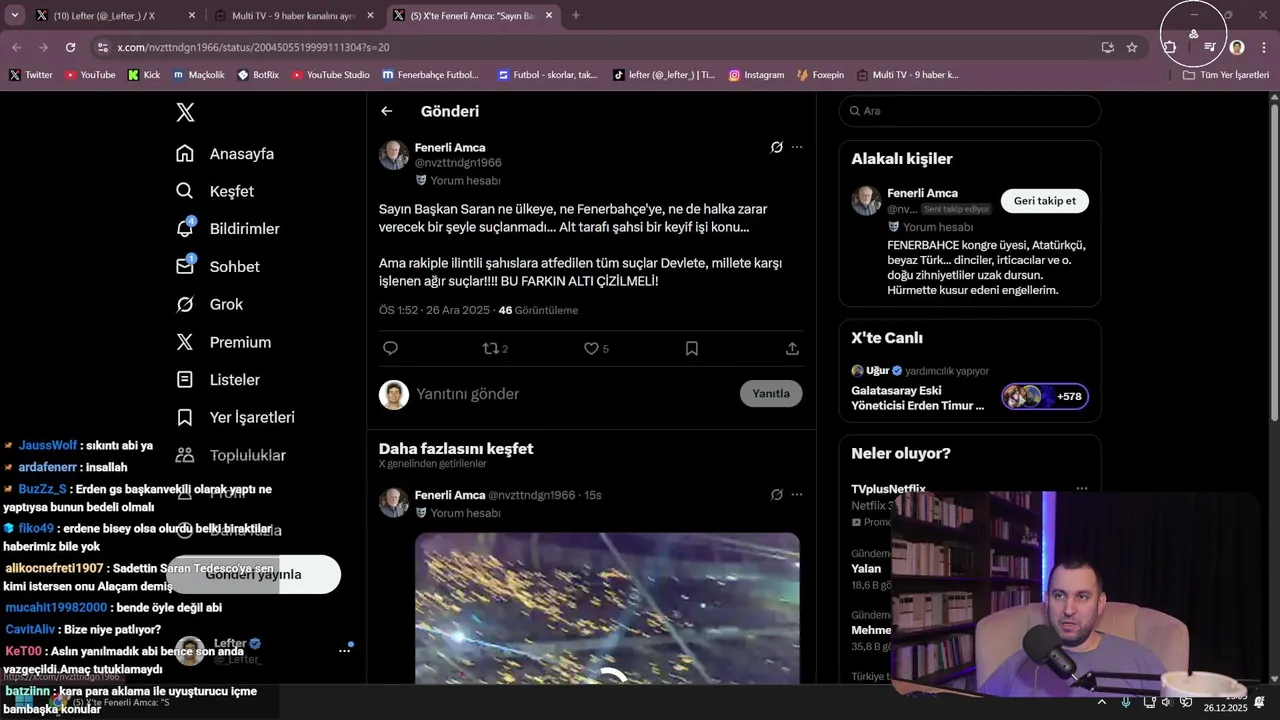Open the Maçkolik bookmark
Viewport: 1280px width, 720px height.
[x=199, y=75]
